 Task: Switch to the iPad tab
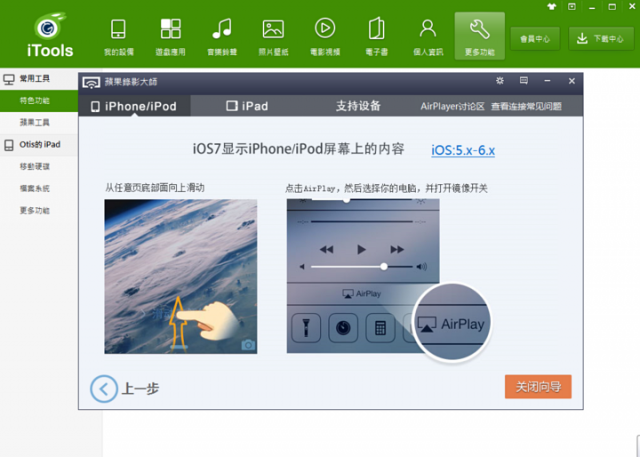[247, 106]
